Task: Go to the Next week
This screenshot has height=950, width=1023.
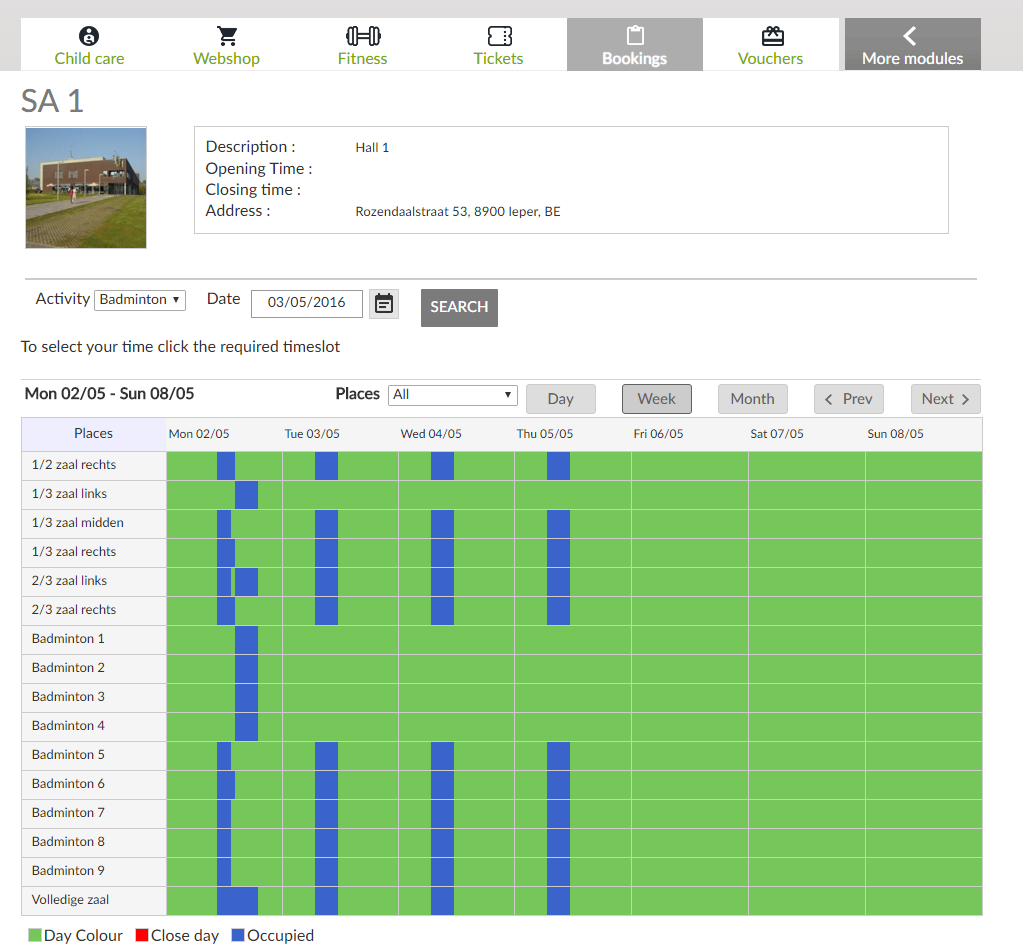Action: click(945, 399)
